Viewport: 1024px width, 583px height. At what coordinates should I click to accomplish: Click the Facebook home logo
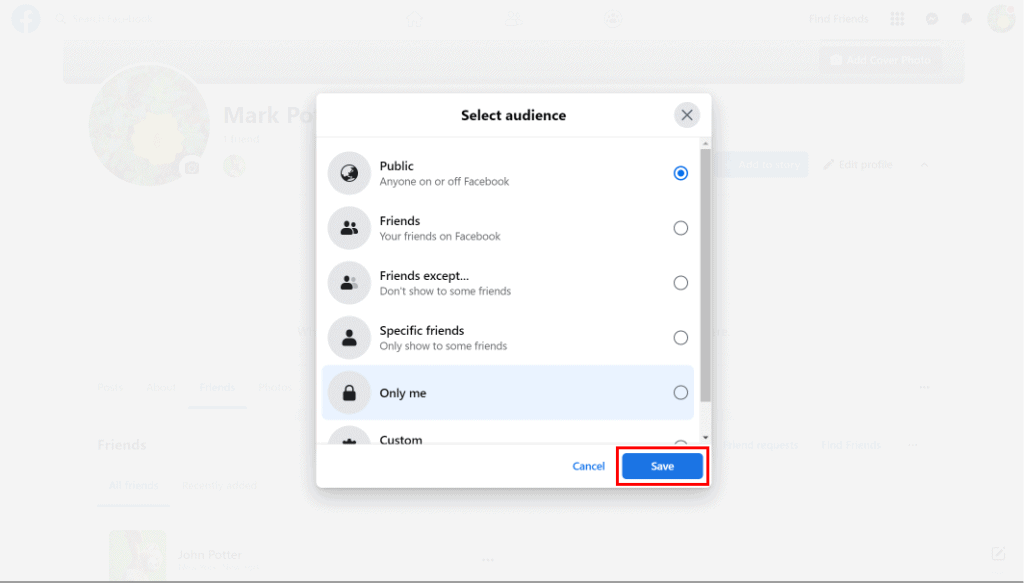tap(25, 18)
